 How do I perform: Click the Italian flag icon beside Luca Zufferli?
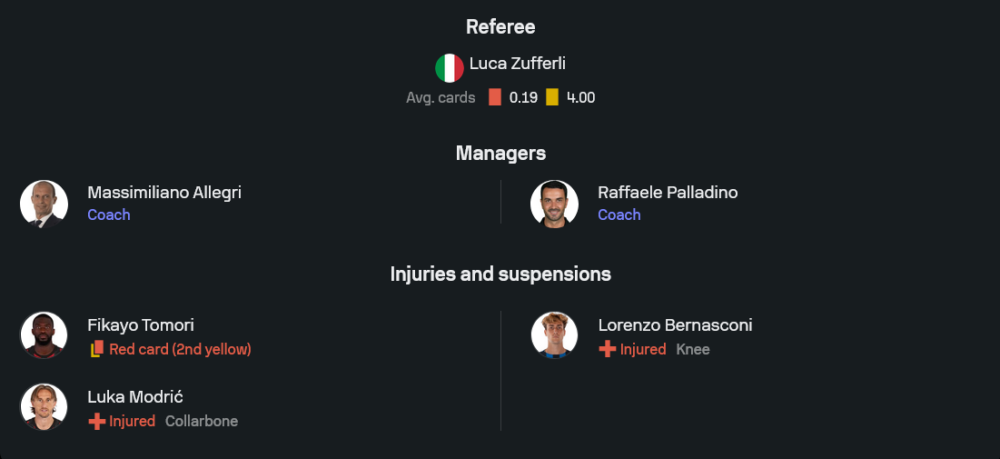click(x=449, y=68)
